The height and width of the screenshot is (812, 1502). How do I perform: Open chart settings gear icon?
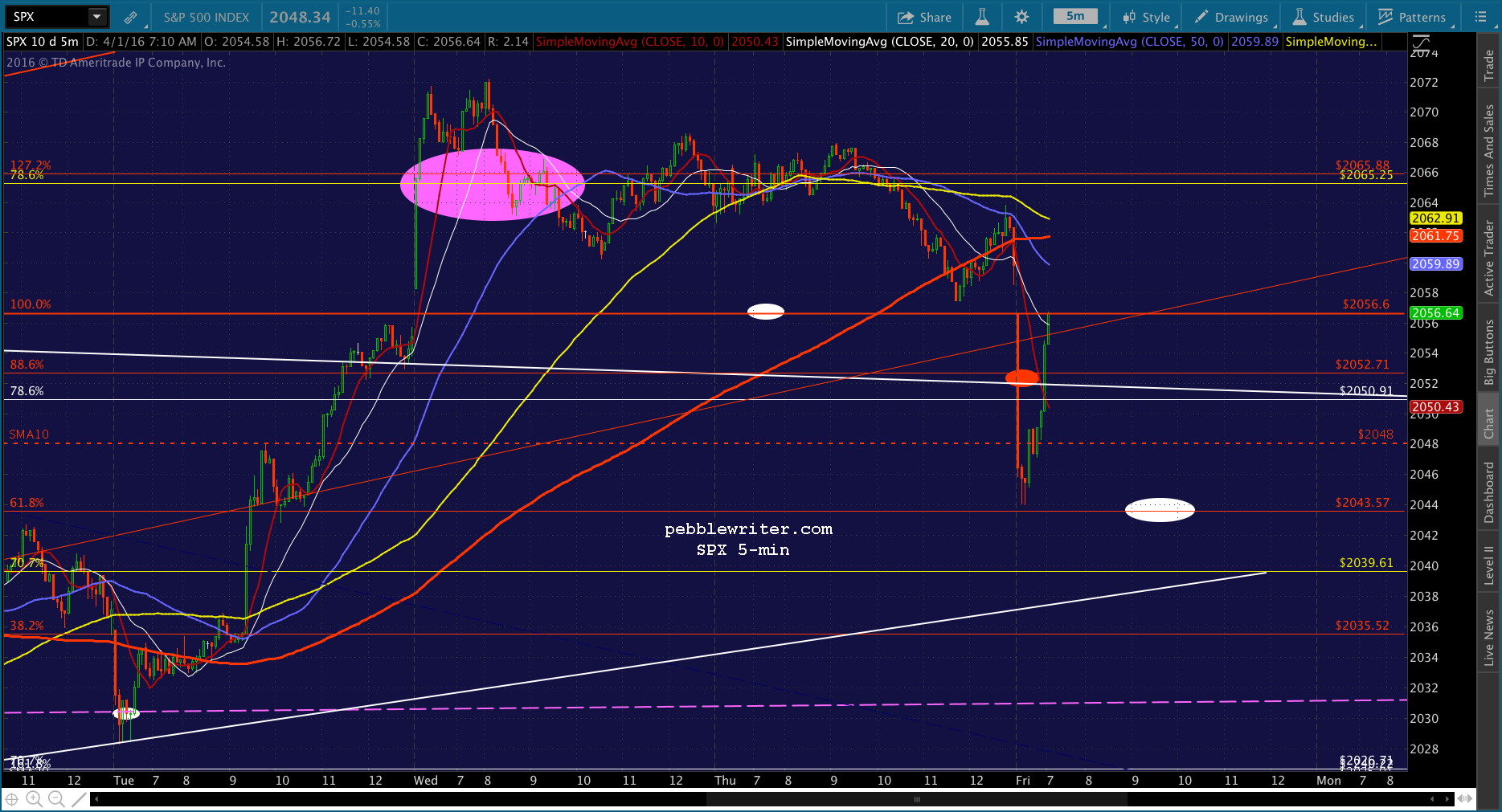coord(1021,17)
